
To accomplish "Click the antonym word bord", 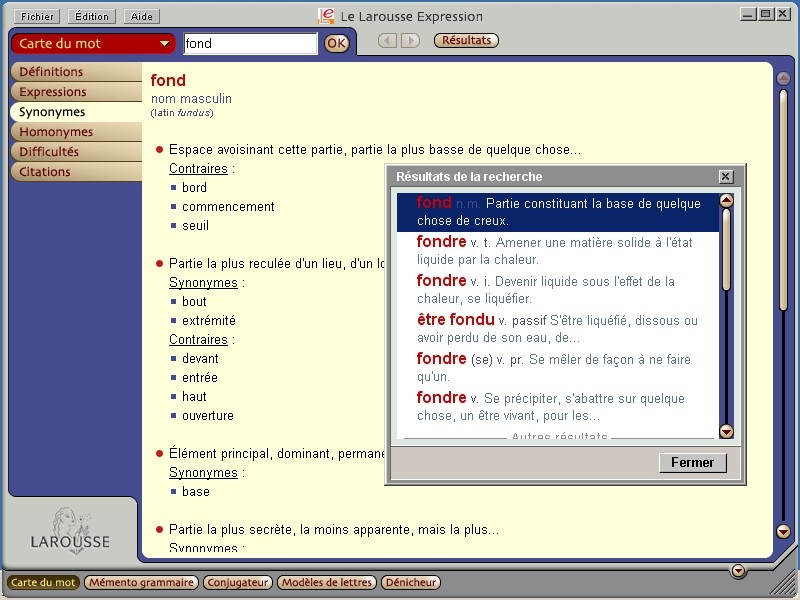I will (194, 187).
